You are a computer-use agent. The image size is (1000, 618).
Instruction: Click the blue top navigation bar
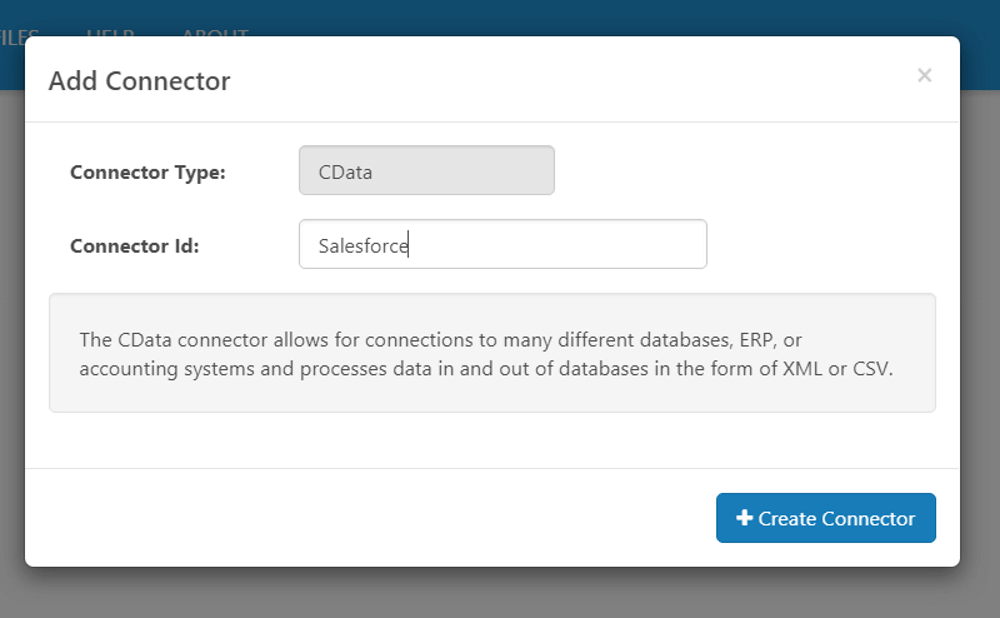click(x=600, y=17)
